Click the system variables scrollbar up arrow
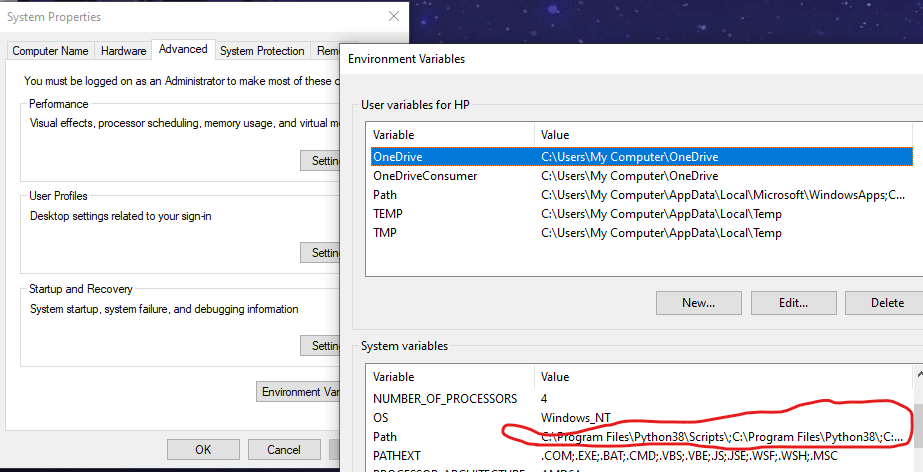Image resolution: width=923 pixels, height=472 pixels. [x=919, y=374]
